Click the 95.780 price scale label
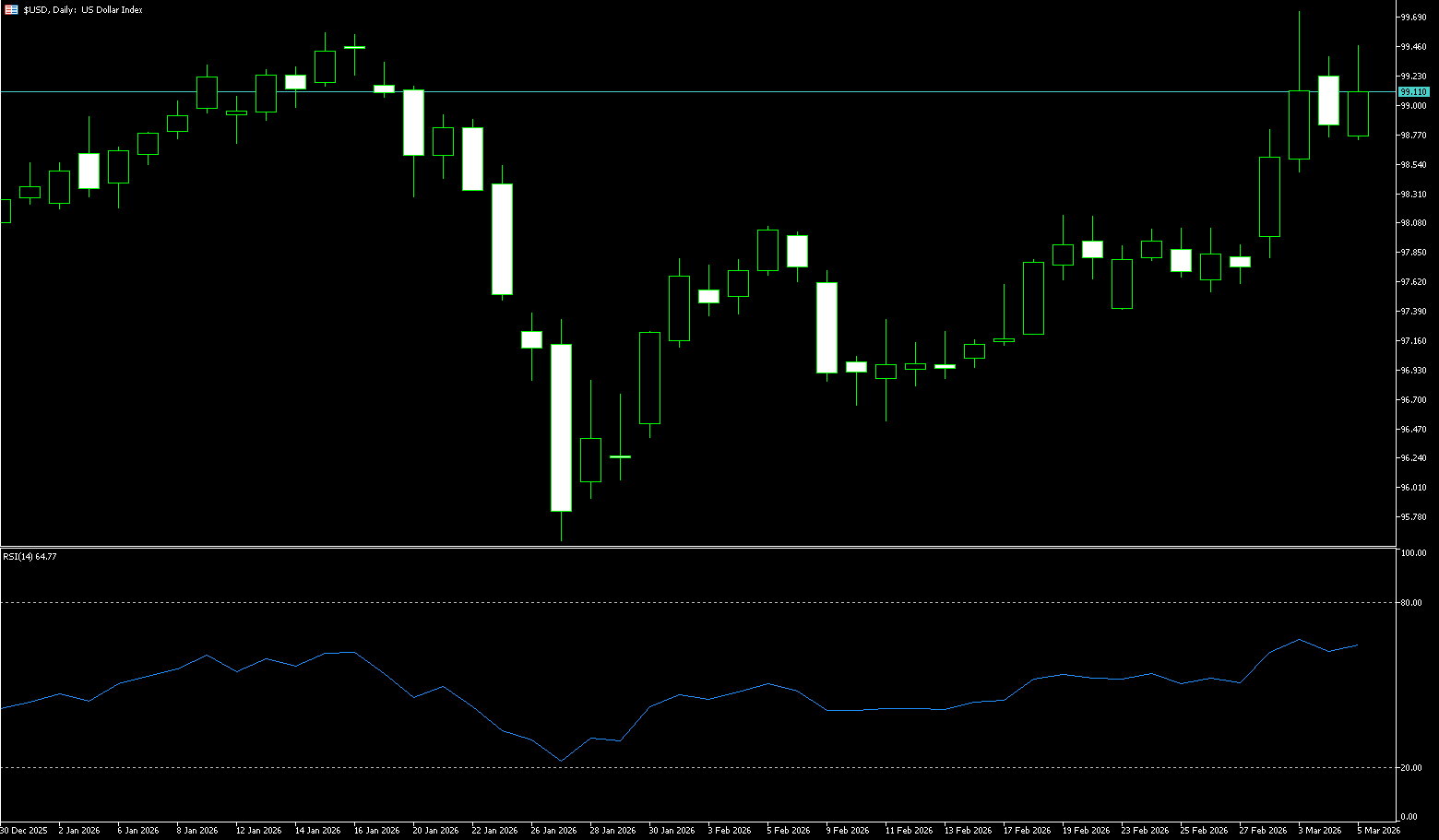Image resolution: width=1439 pixels, height=840 pixels. click(x=1413, y=517)
